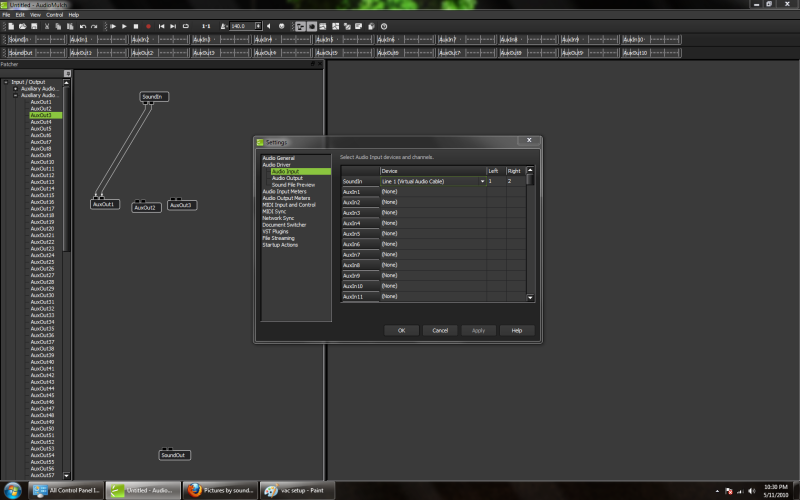800x500 pixels.
Task: Collapse the Input / Output tree node
Action: click(x=5, y=82)
